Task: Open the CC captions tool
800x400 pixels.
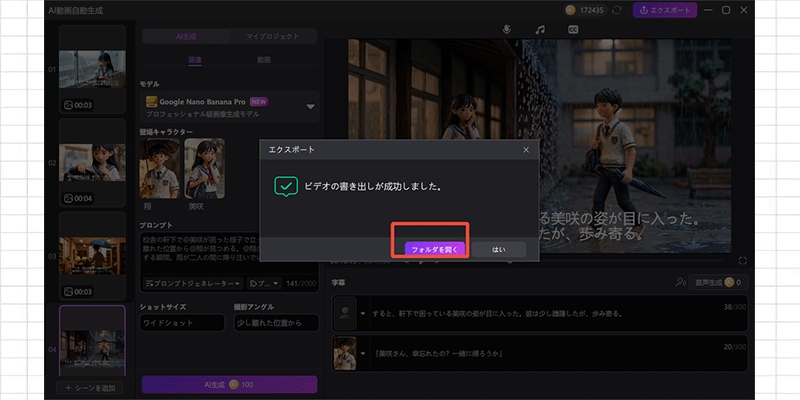Action: 573,30
